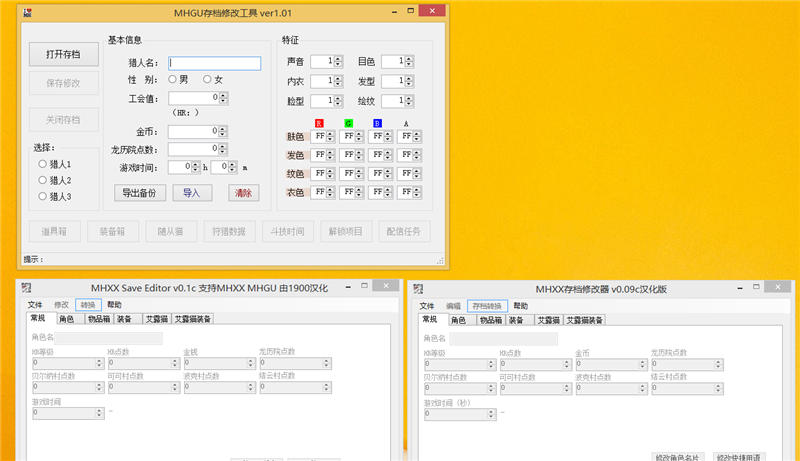Adjust 金钱 spinner in Save Editor v0.1c

[x=251, y=363]
